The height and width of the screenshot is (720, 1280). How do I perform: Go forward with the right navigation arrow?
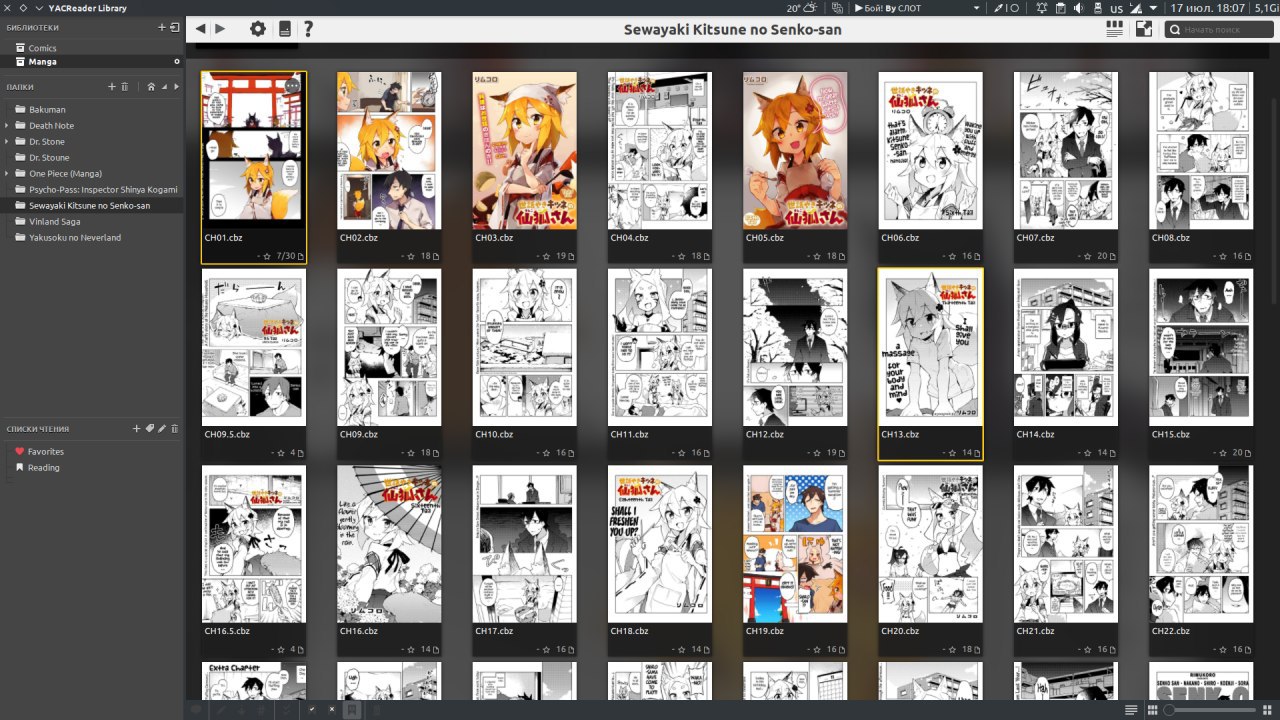[x=221, y=29]
